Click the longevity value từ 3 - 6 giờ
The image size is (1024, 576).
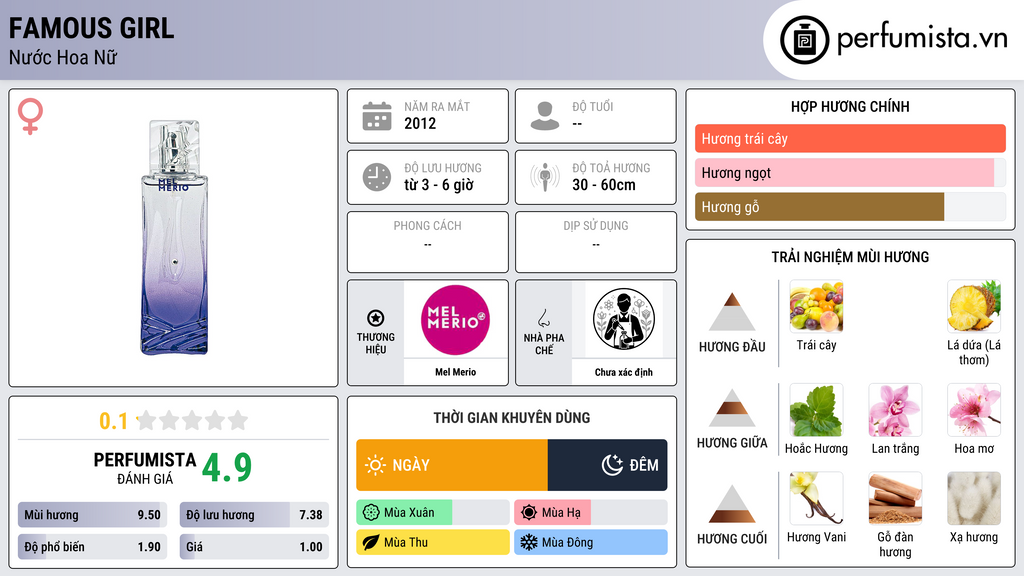[x=439, y=185]
